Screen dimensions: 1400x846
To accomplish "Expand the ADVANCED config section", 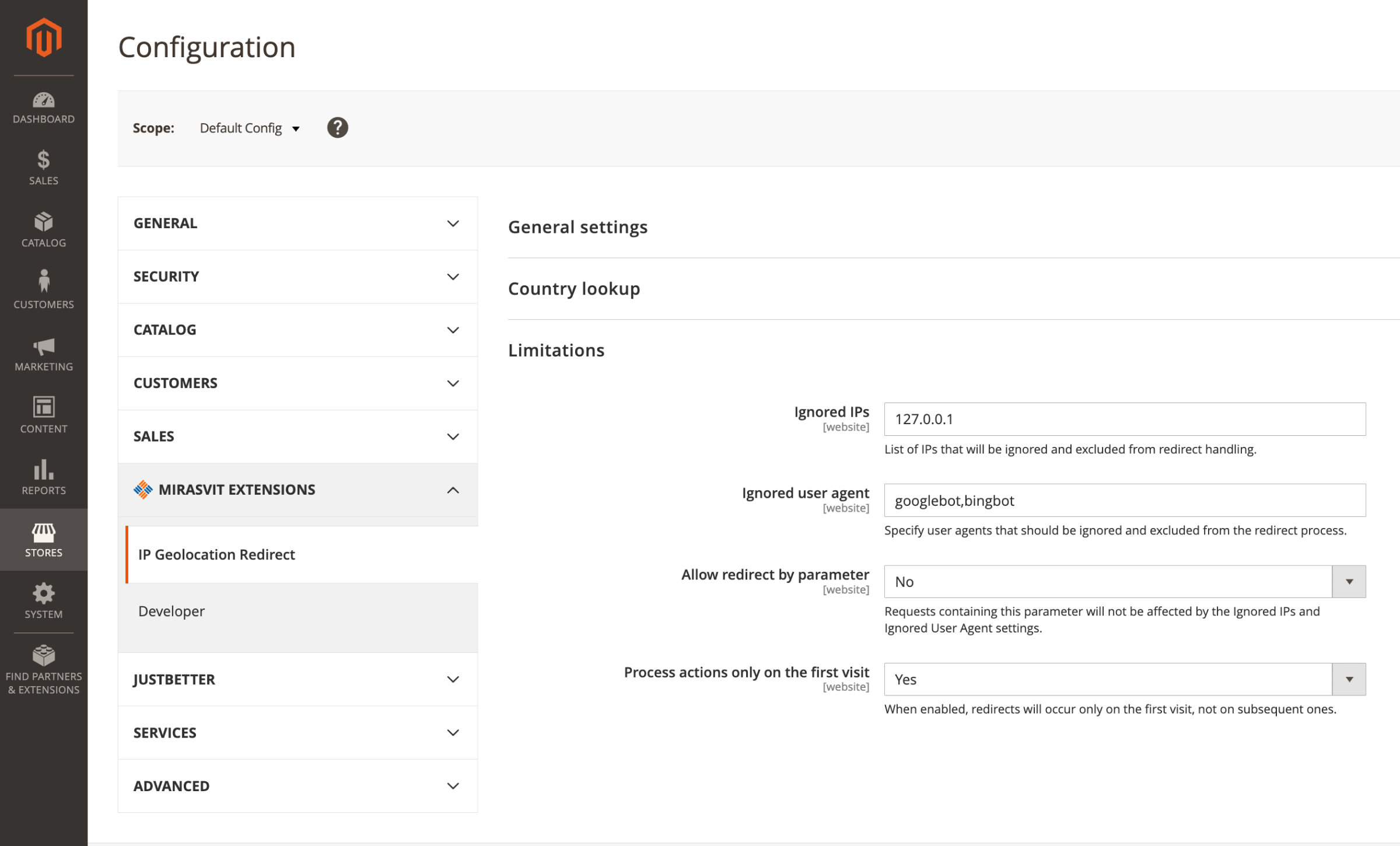I will [297, 786].
